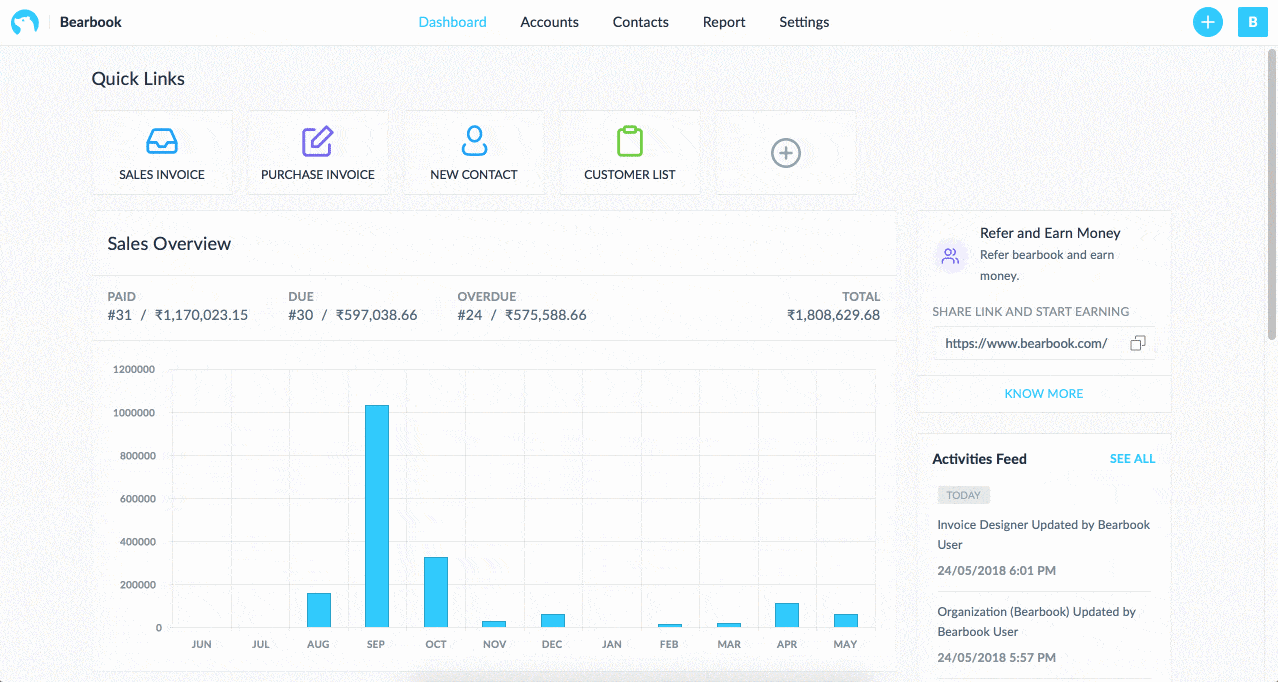Image resolution: width=1278 pixels, height=682 pixels.
Task: Click SEE ALL in Activities Feed
Action: pos(1132,459)
